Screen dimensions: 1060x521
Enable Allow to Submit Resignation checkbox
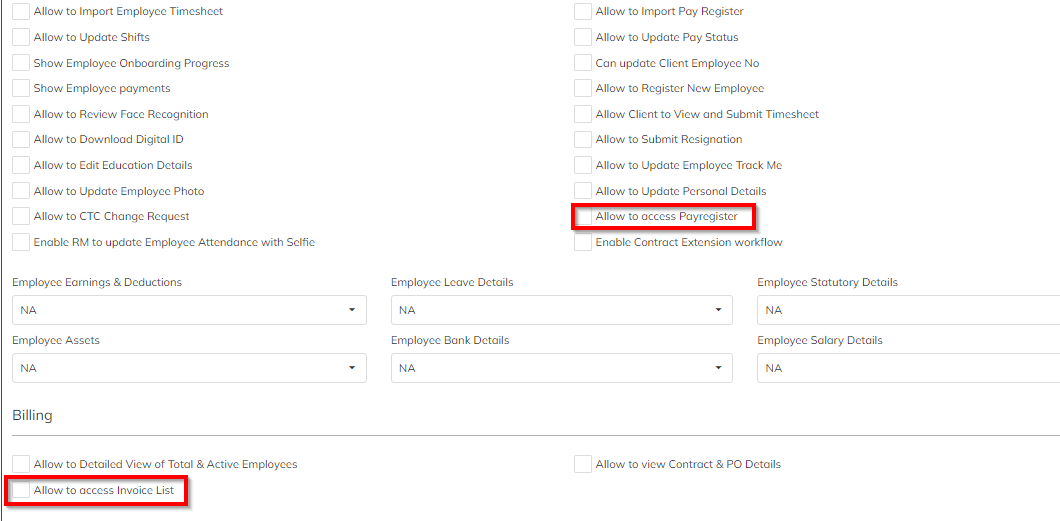coord(583,140)
